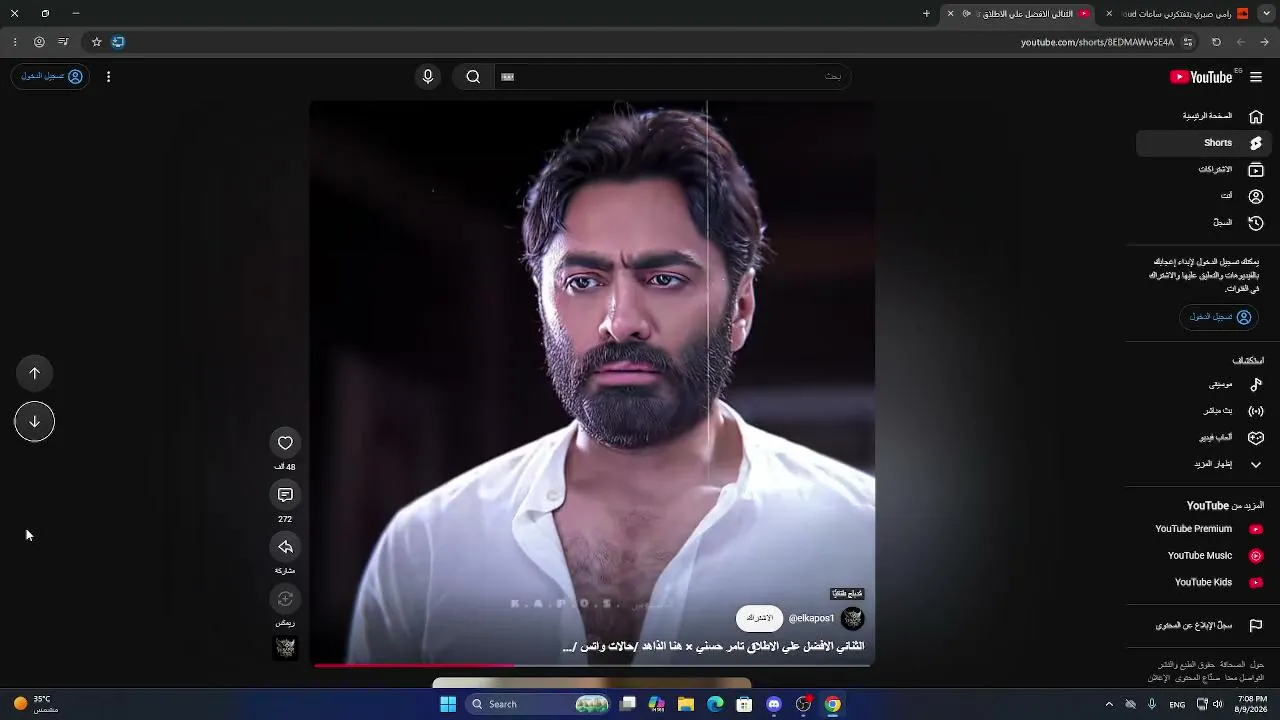Viewport: 1280px width, 720px height.
Task: Open Microsoft Store from taskbar
Action: (x=744, y=704)
